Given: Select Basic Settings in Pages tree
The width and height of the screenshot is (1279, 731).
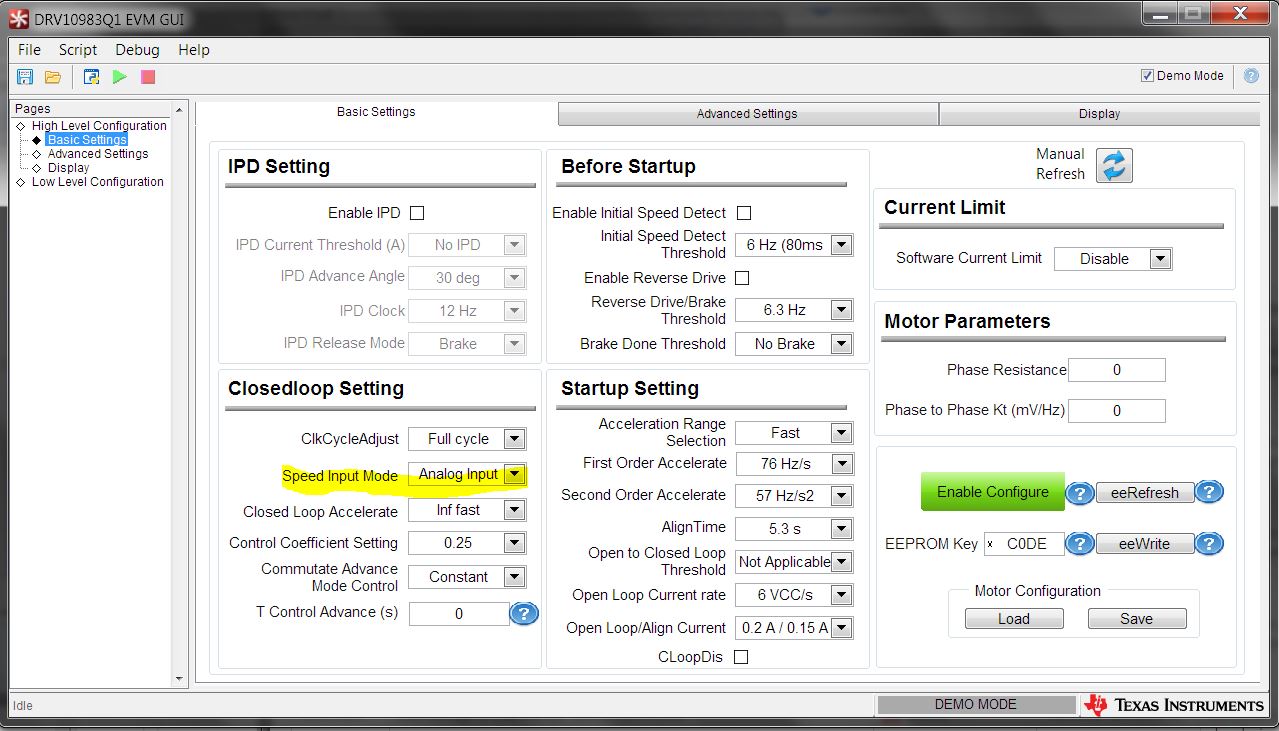Looking at the screenshot, I should 87,140.
